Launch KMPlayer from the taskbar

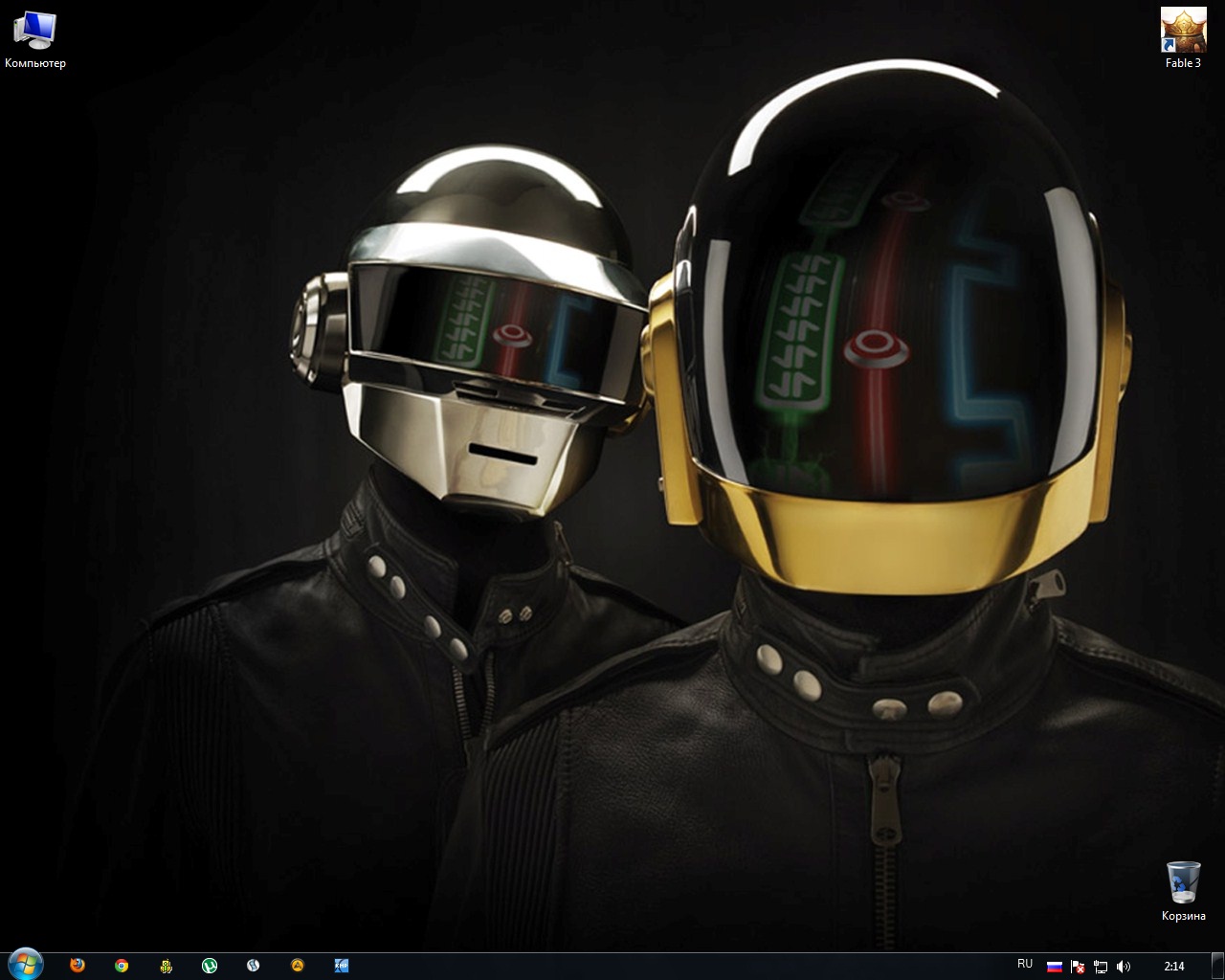click(342, 966)
